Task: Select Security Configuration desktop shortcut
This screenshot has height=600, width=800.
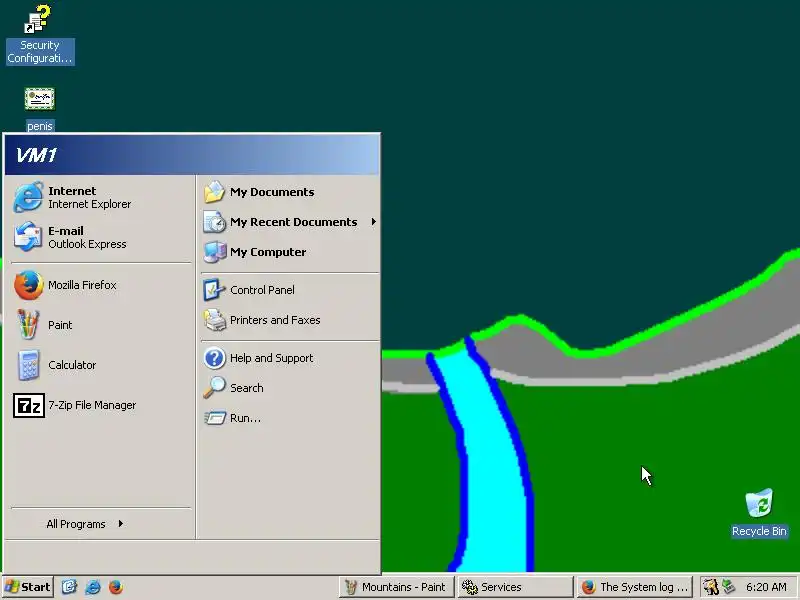Action: pyautogui.click(x=40, y=34)
